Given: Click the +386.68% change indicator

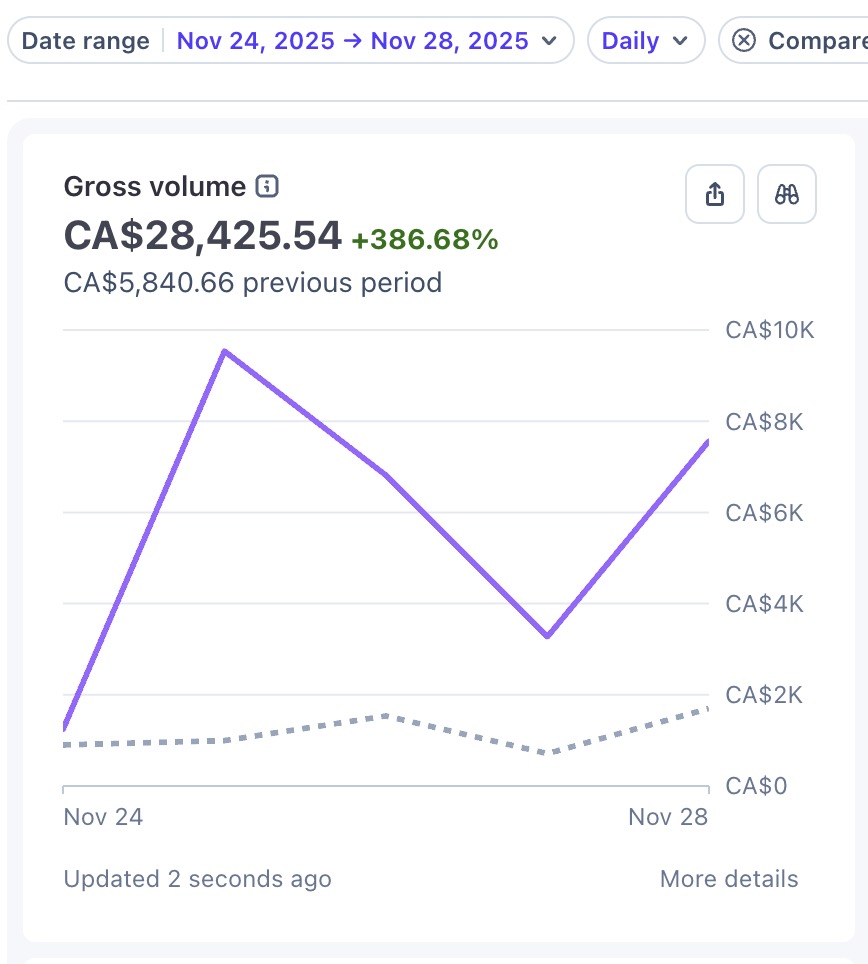Looking at the screenshot, I should (x=424, y=239).
